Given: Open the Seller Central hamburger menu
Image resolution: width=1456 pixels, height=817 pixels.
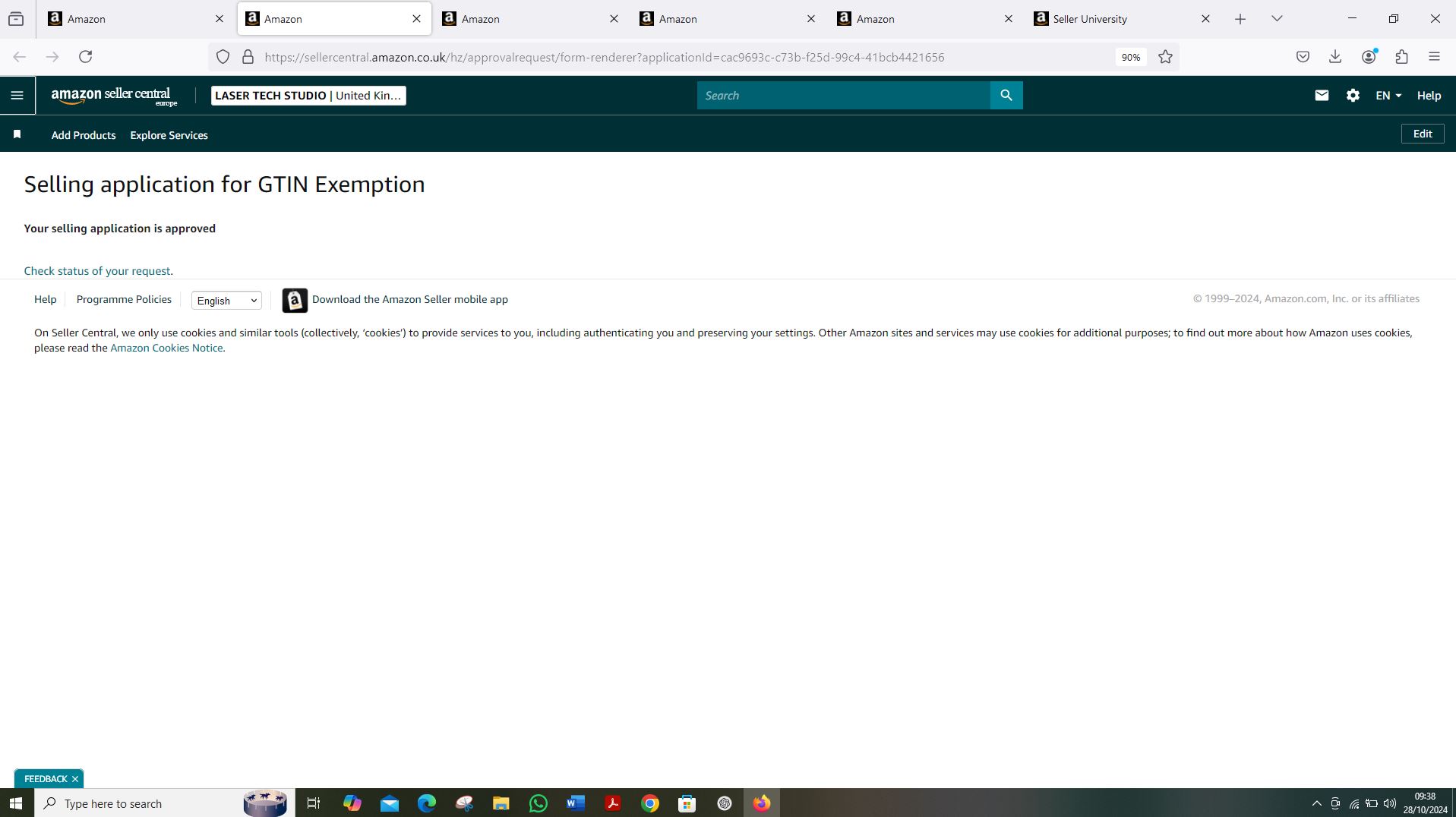Looking at the screenshot, I should click(17, 96).
